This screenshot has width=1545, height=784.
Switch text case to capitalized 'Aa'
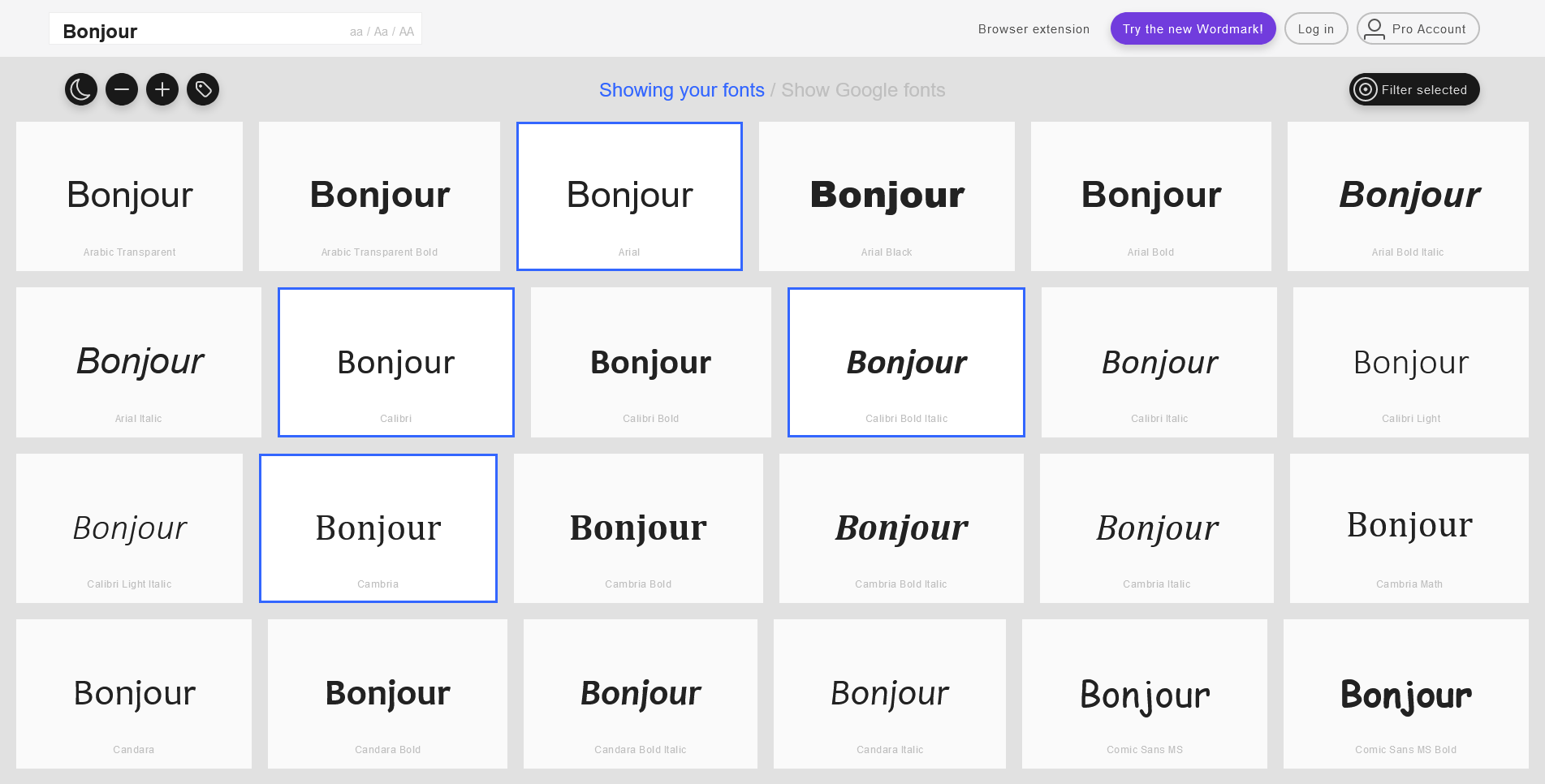point(381,32)
